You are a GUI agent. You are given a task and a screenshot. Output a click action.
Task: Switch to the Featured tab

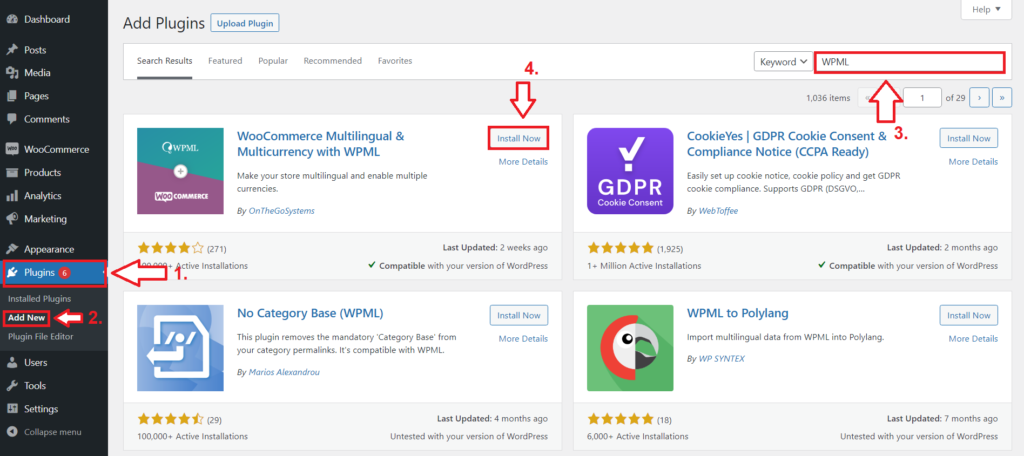(x=225, y=61)
